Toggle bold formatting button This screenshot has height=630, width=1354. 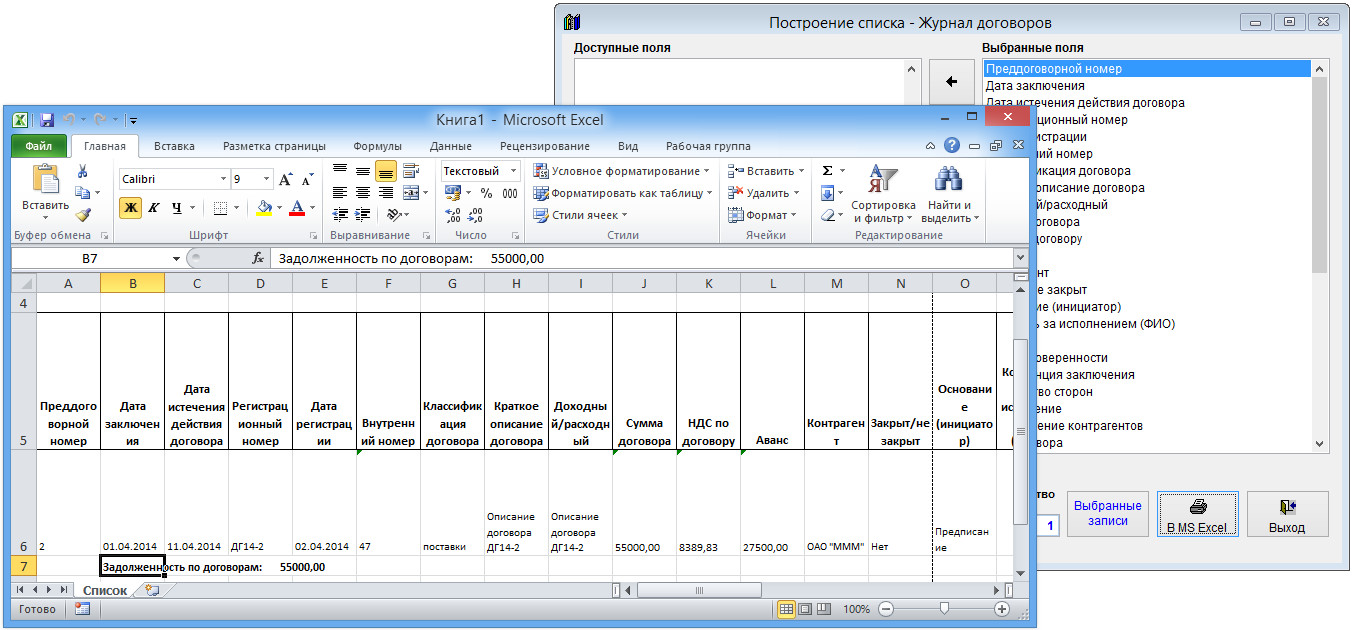coord(130,208)
